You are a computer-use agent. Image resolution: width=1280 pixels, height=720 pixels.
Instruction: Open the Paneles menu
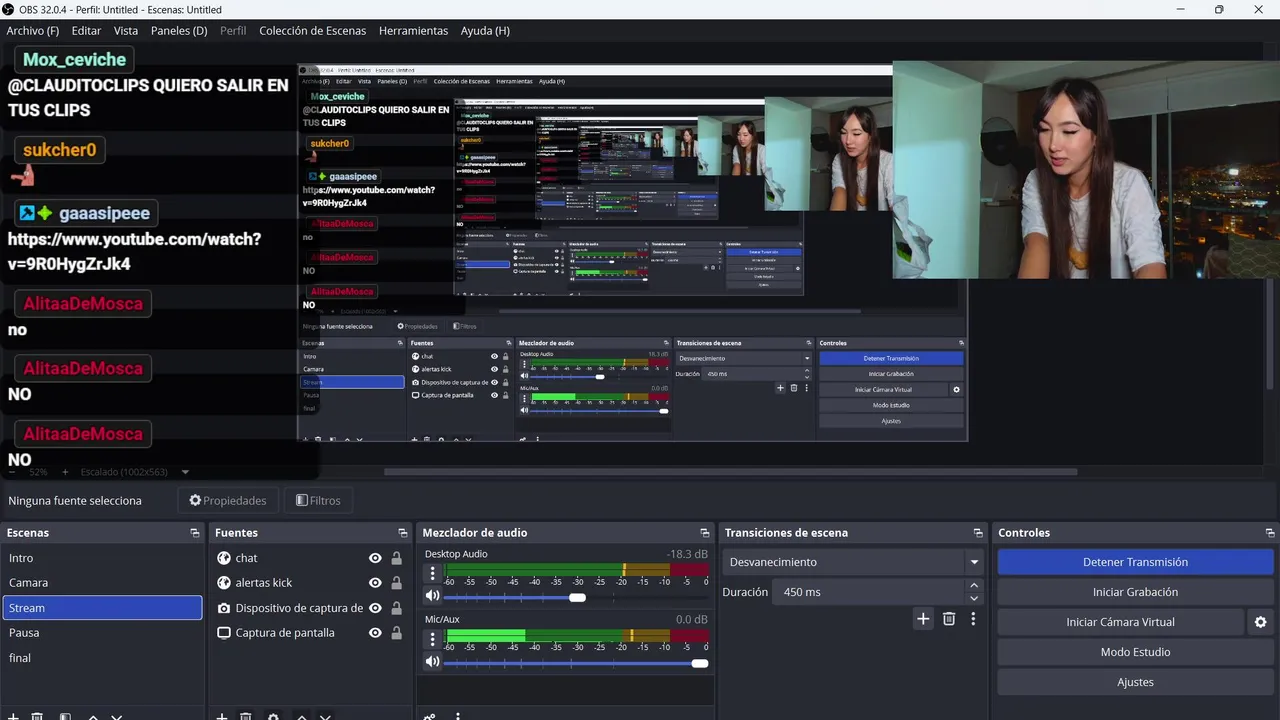coord(179,31)
